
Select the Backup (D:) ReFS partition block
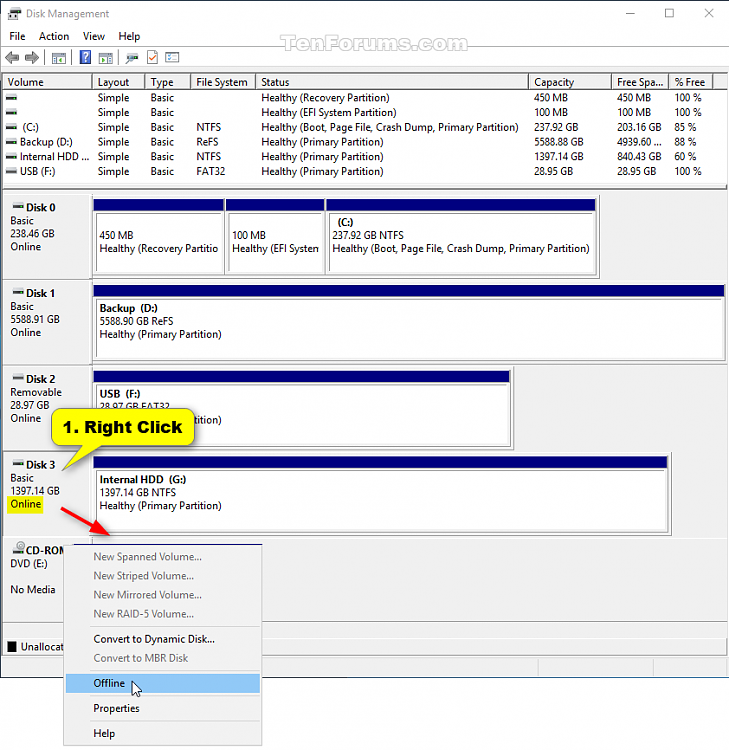[409, 322]
